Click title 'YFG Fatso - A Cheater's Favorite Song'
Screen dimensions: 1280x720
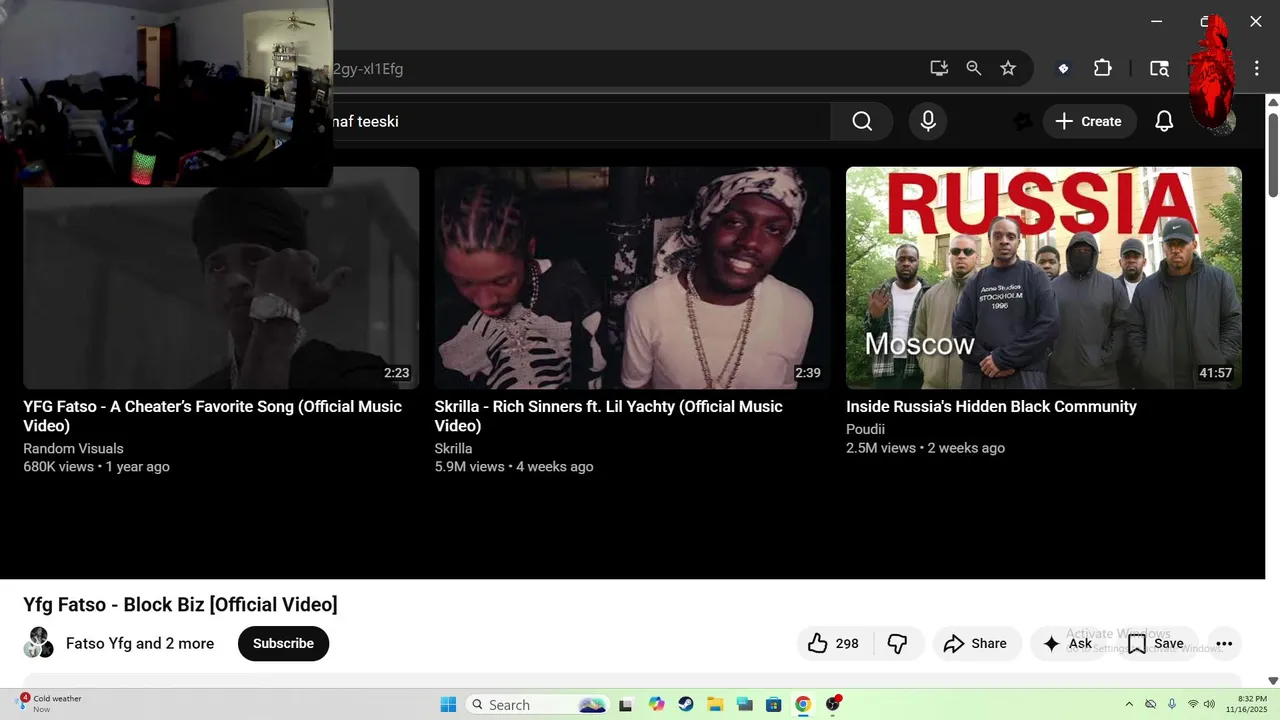[213, 416]
